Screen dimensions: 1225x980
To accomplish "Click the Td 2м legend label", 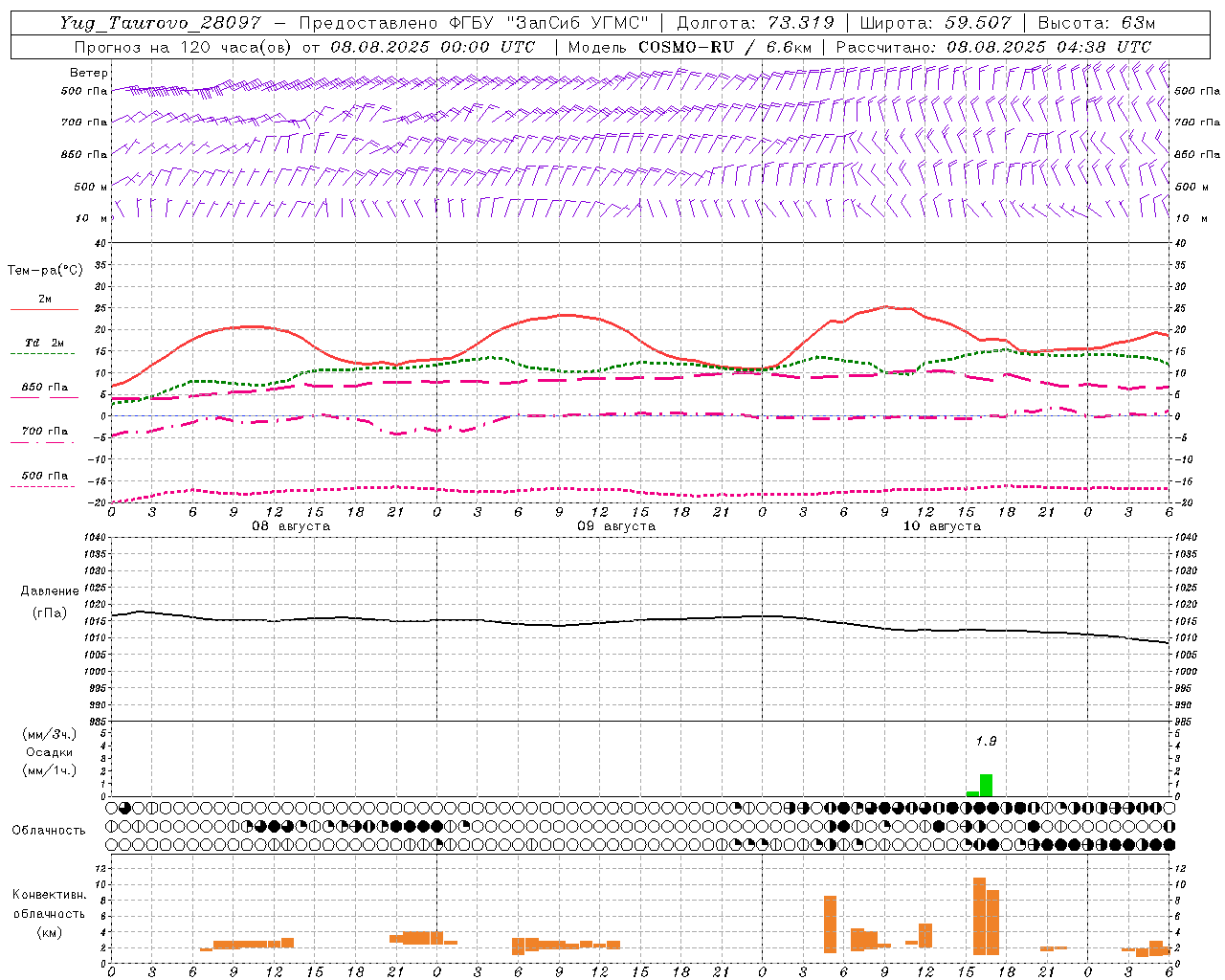I will [x=44, y=342].
